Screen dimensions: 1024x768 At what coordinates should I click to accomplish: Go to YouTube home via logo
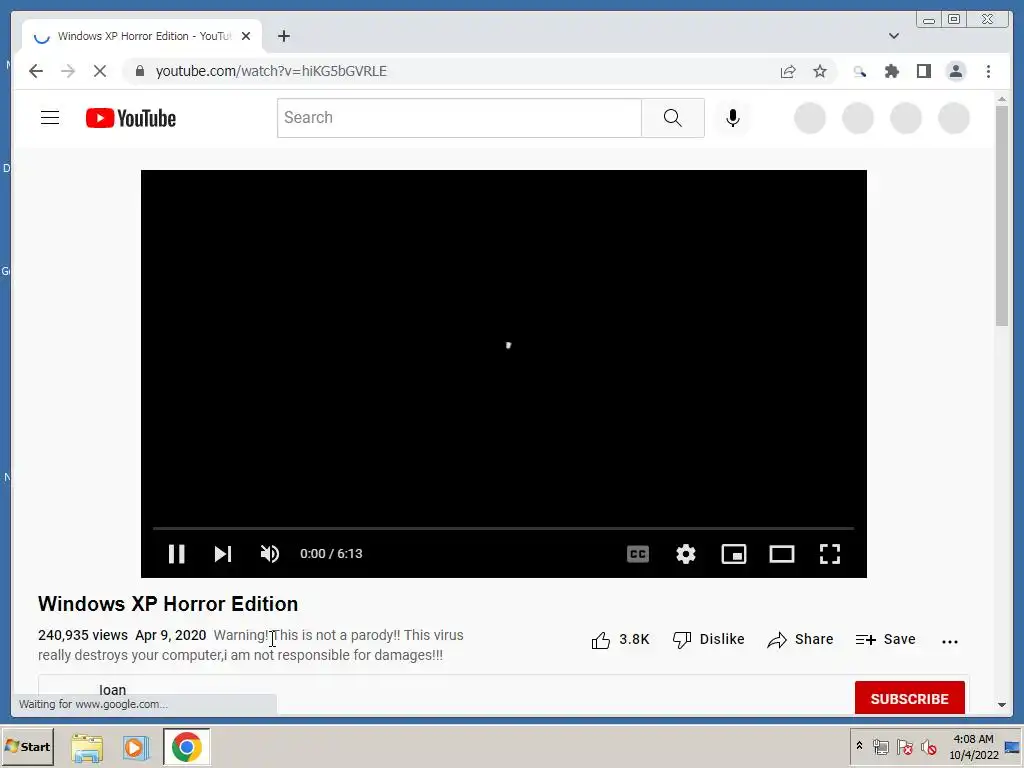[131, 118]
